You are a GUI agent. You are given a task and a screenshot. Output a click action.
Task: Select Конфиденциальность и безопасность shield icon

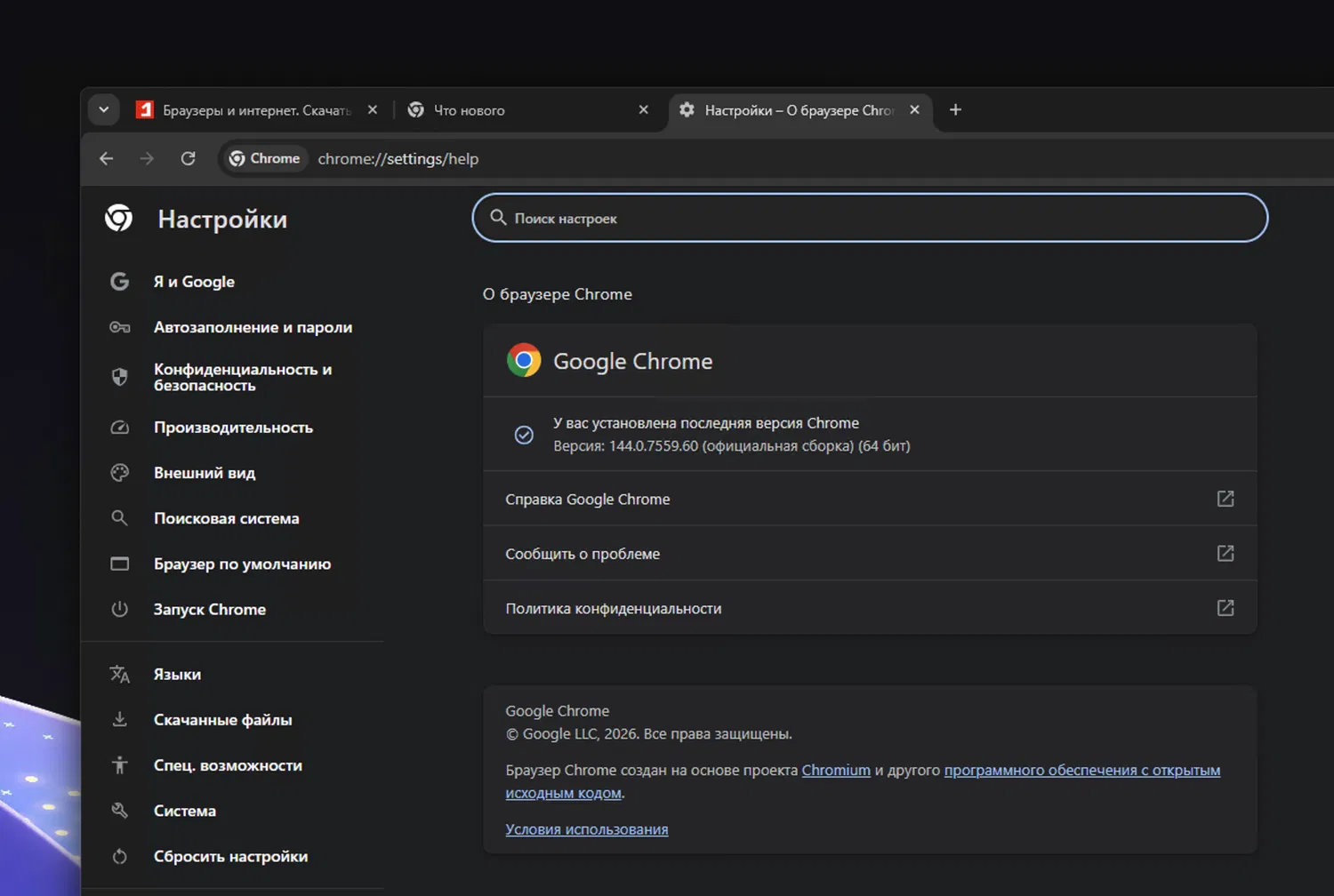[x=120, y=377]
